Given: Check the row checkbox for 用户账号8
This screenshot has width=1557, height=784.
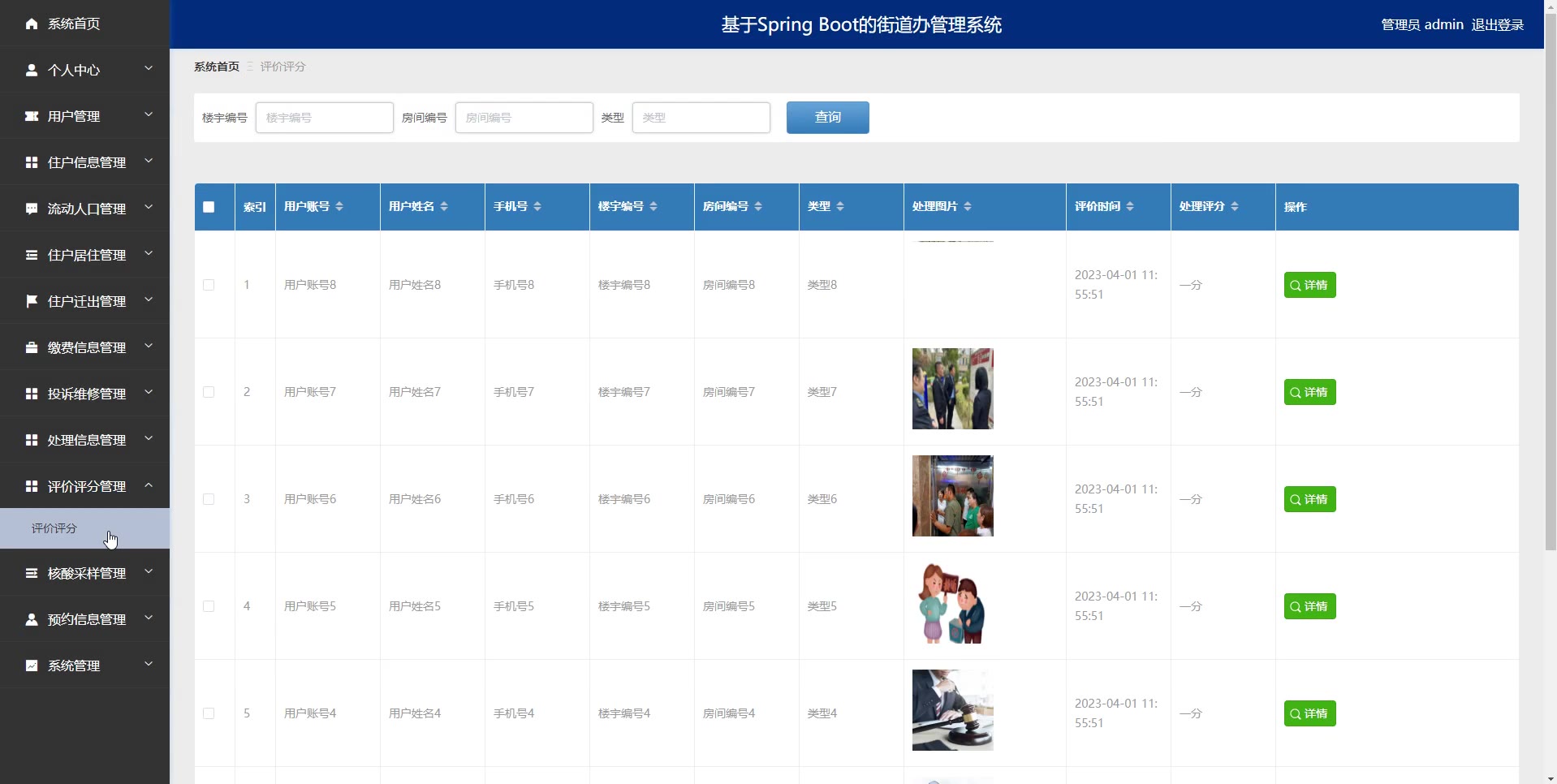Looking at the screenshot, I should [x=209, y=285].
